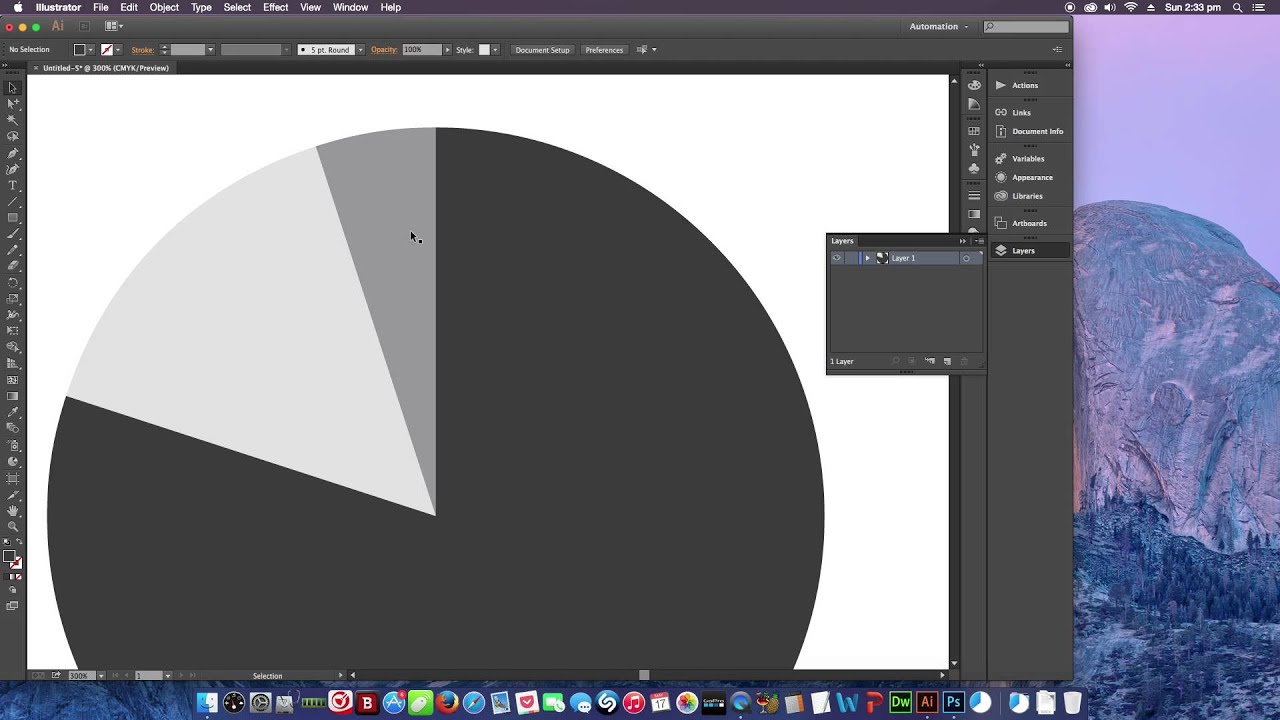Screen dimensions: 1280x720
Task: Select the Rotate tool
Action: 13,282
